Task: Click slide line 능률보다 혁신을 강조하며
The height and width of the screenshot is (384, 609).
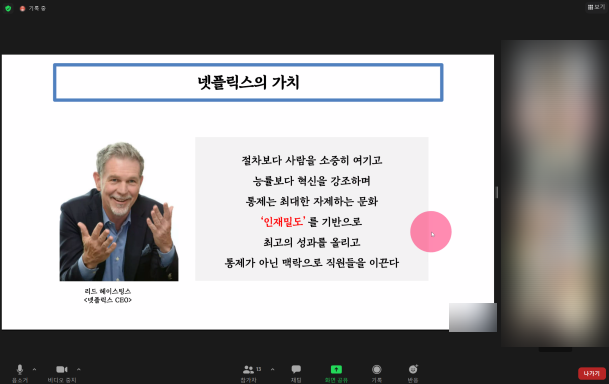Action: tap(312, 181)
